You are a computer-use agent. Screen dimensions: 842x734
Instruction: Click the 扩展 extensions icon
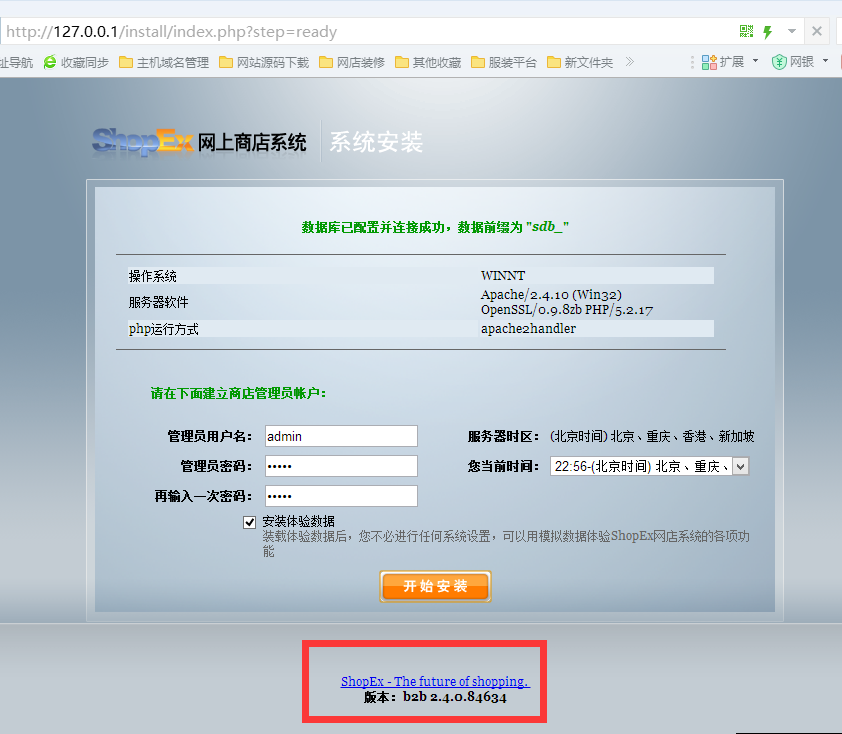click(709, 62)
